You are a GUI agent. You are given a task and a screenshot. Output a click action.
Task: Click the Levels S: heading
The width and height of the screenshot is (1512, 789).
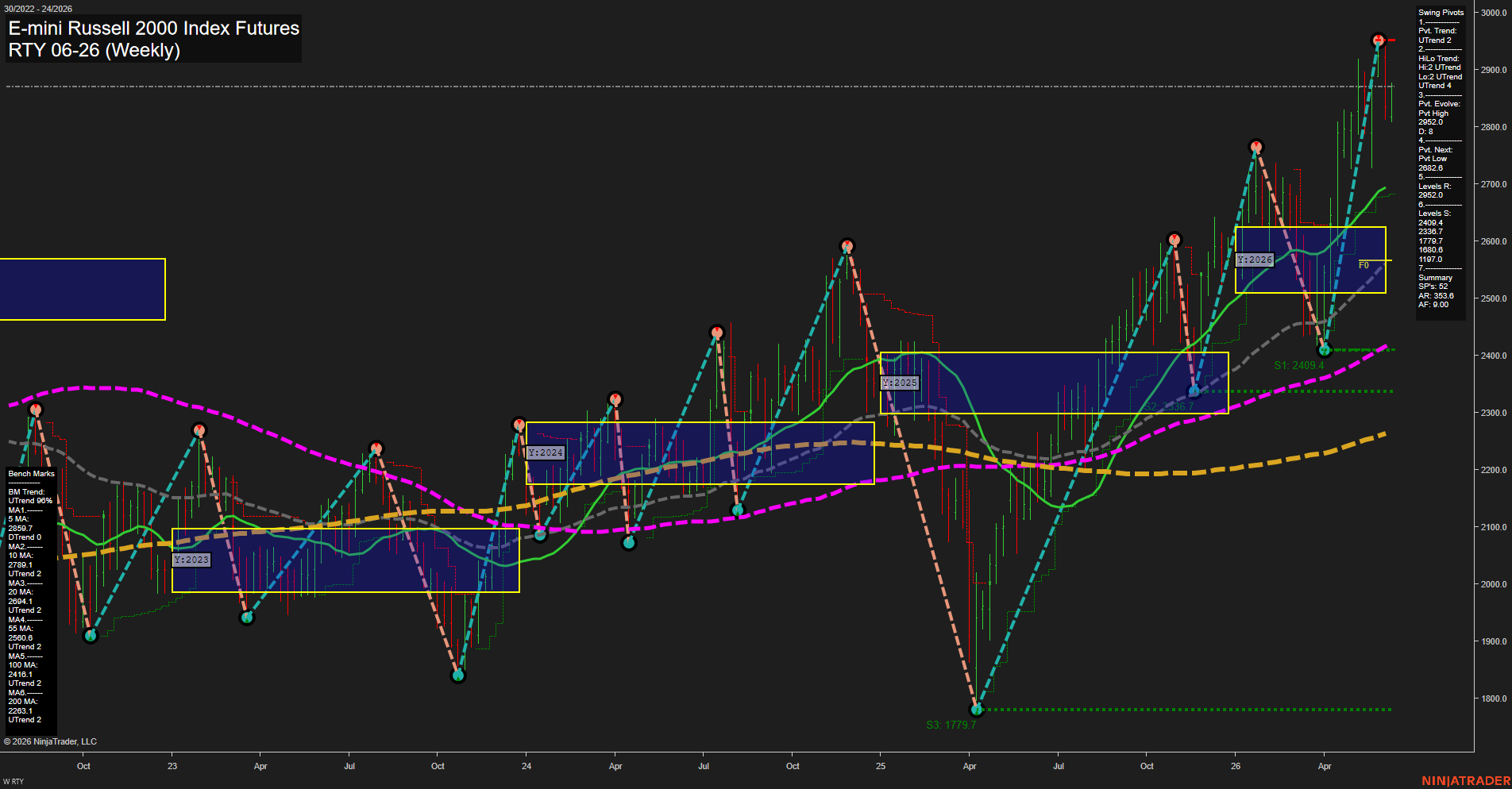1434,214
